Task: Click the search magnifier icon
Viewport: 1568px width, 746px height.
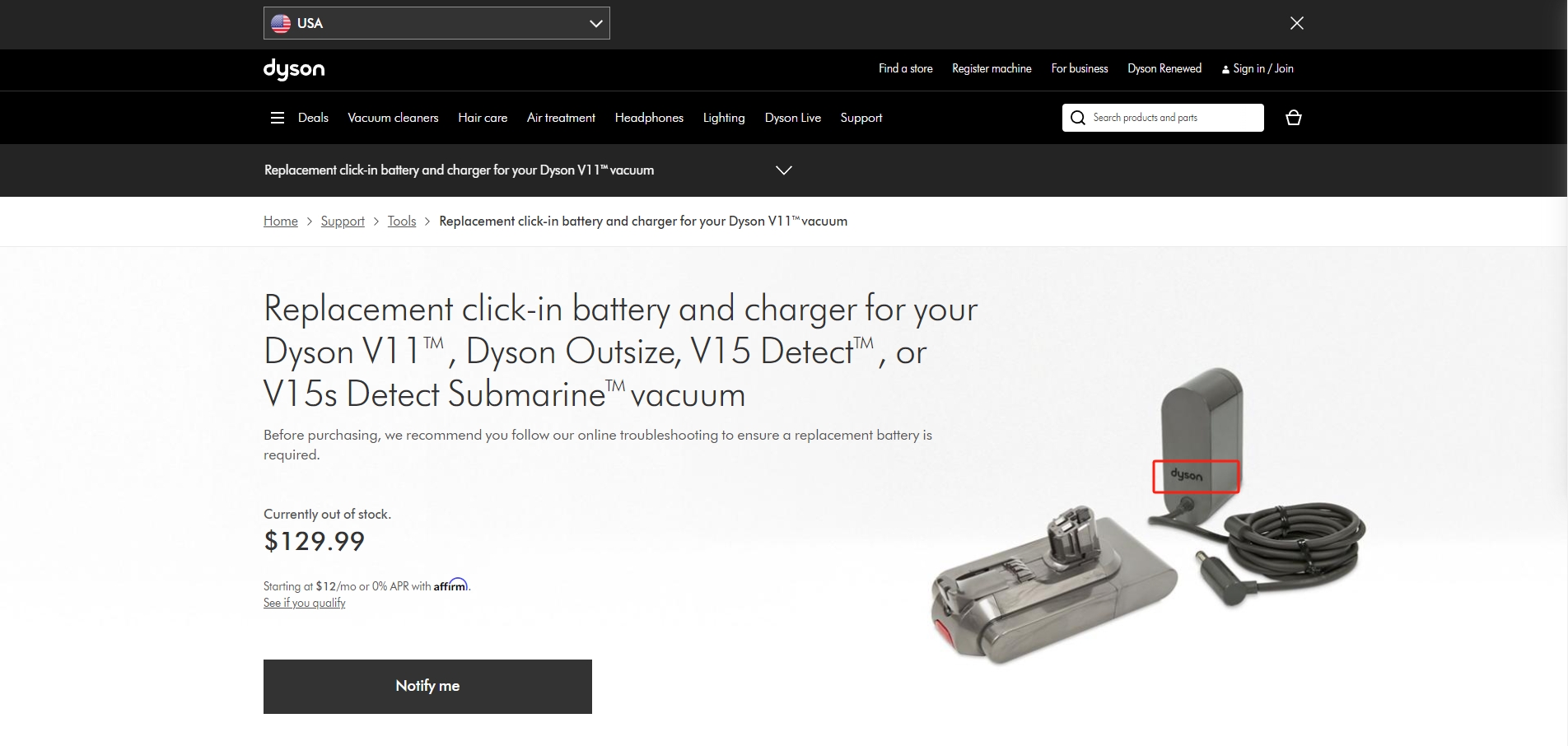Action: [x=1077, y=118]
